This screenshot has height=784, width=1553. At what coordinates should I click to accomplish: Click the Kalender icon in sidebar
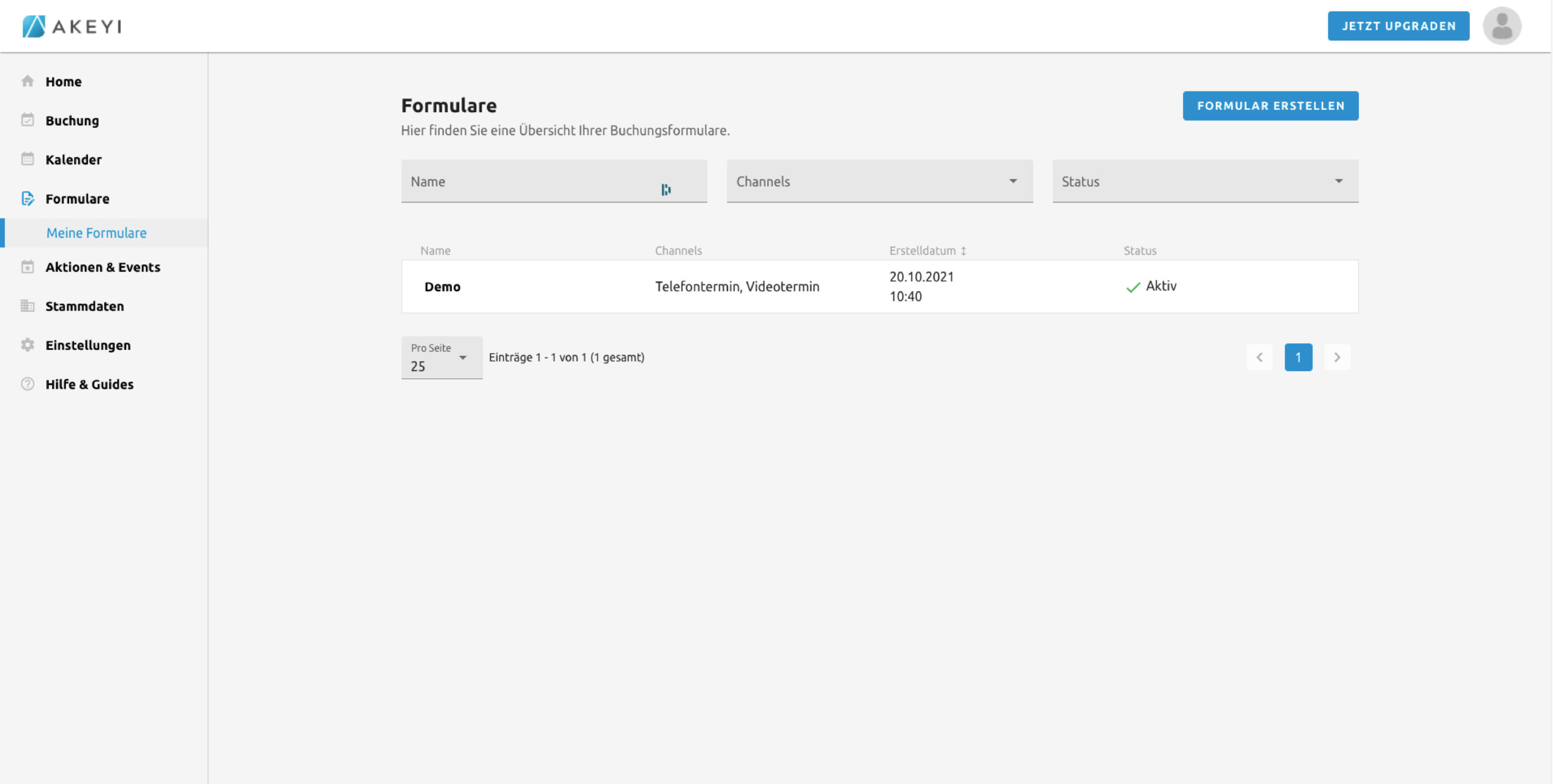click(27, 159)
